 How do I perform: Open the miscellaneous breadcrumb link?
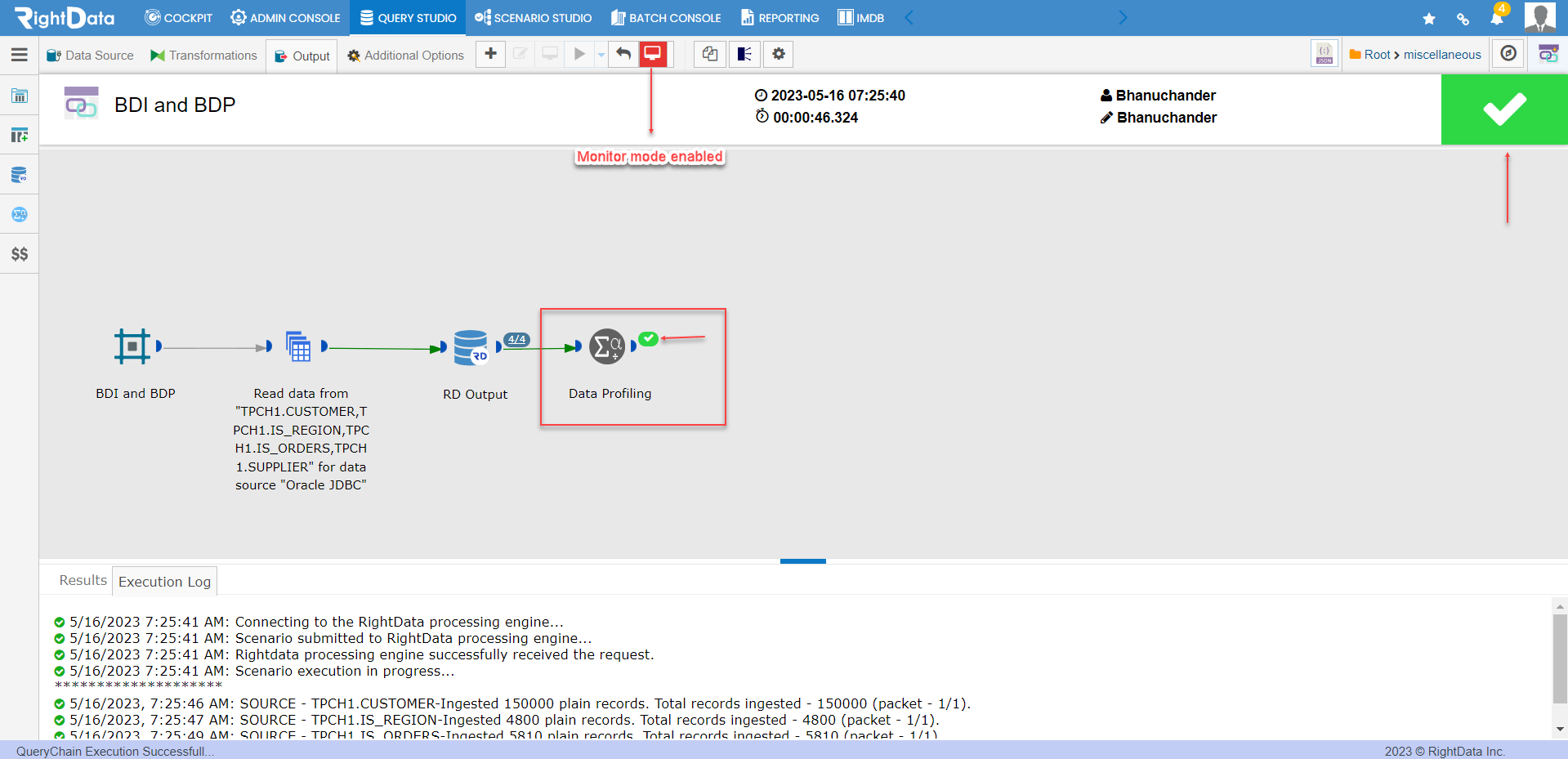point(1441,54)
